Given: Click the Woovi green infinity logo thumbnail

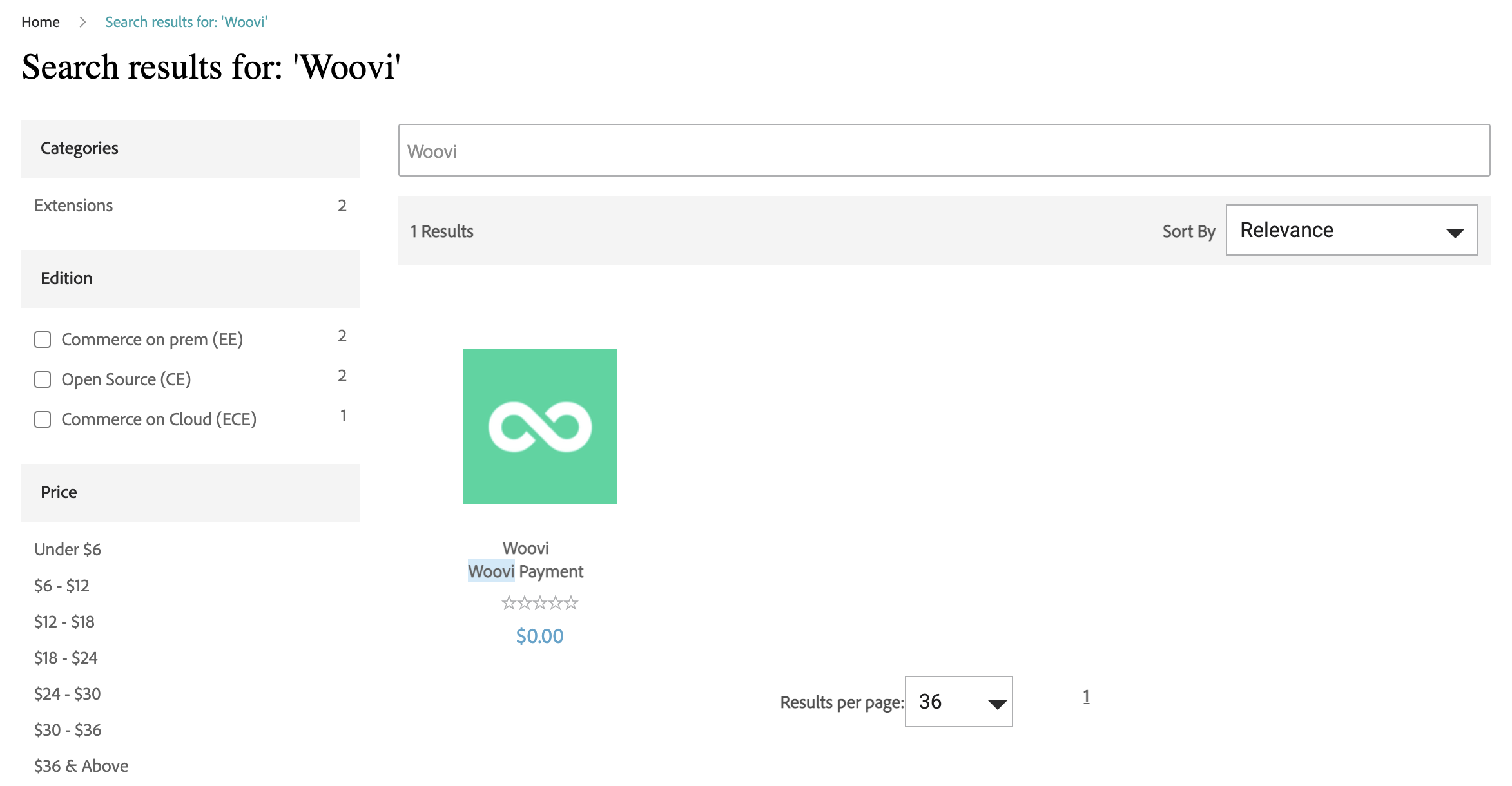Looking at the screenshot, I should click(x=539, y=426).
